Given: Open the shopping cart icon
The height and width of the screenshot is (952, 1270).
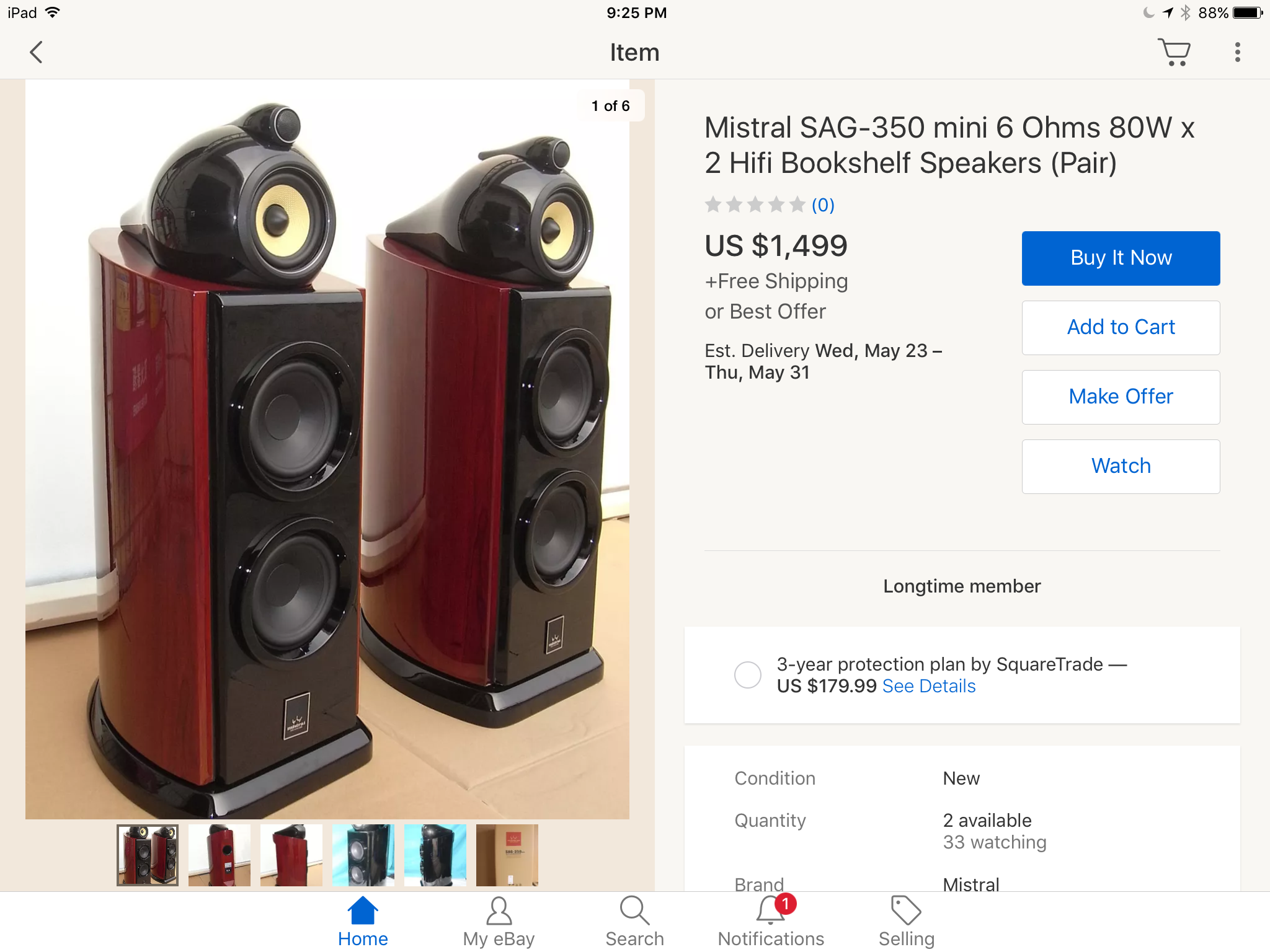Looking at the screenshot, I should 1174,52.
